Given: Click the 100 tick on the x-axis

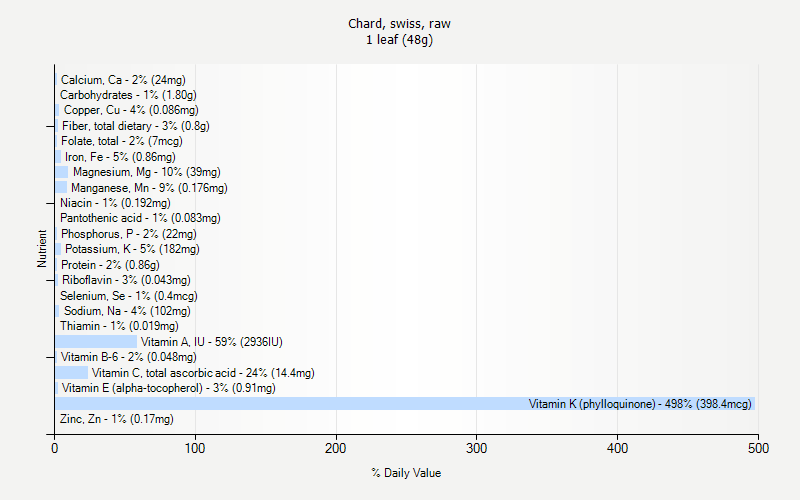Looking at the screenshot, I should [x=195, y=449].
